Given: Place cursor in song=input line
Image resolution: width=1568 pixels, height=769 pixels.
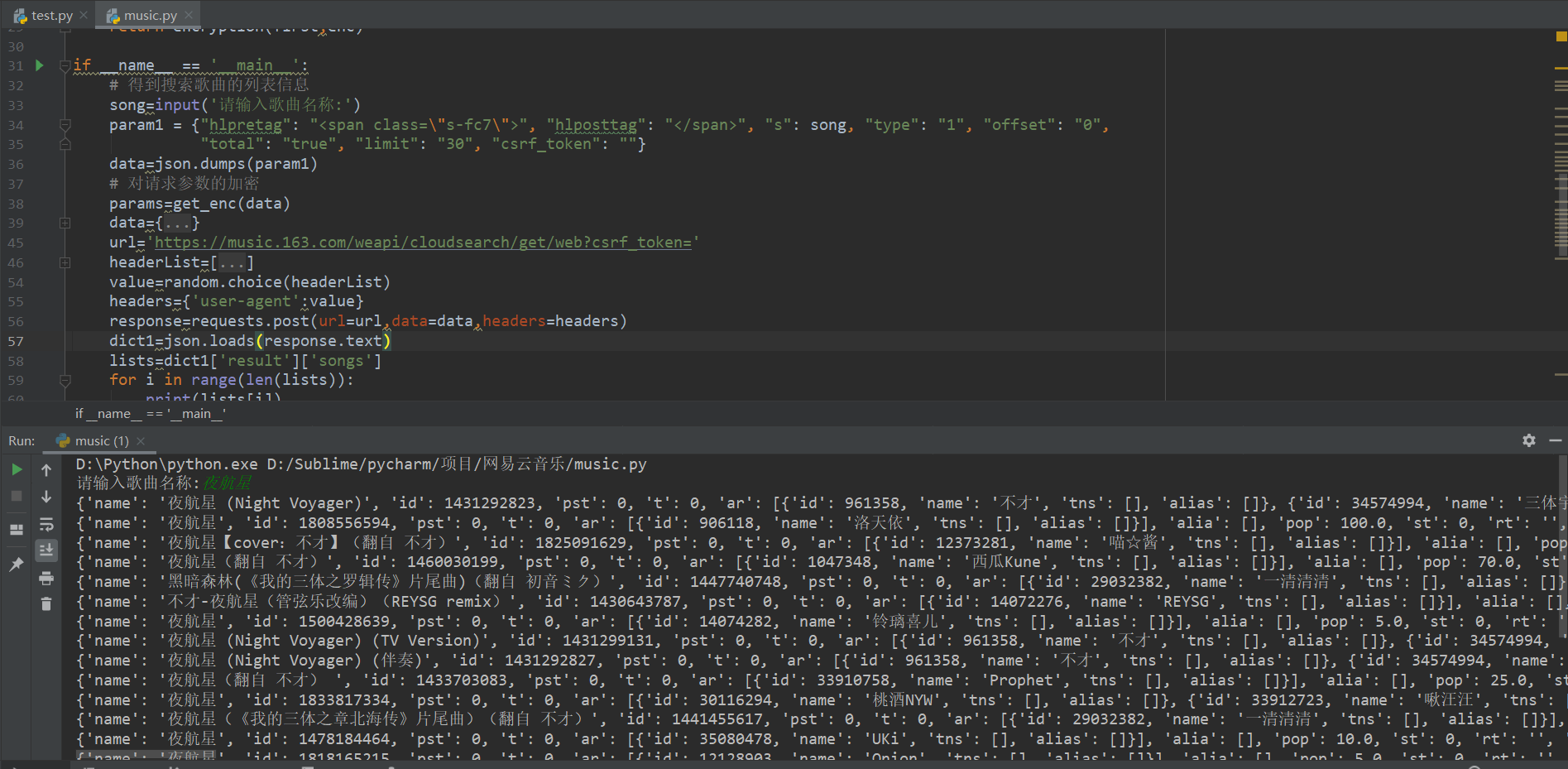Looking at the screenshot, I should pyautogui.click(x=235, y=105).
